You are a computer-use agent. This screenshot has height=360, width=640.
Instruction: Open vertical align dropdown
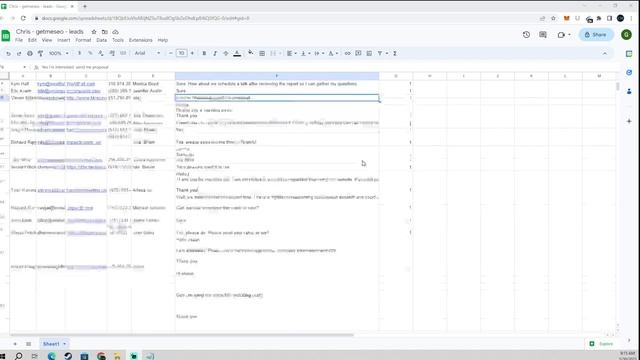tap(305, 53)
